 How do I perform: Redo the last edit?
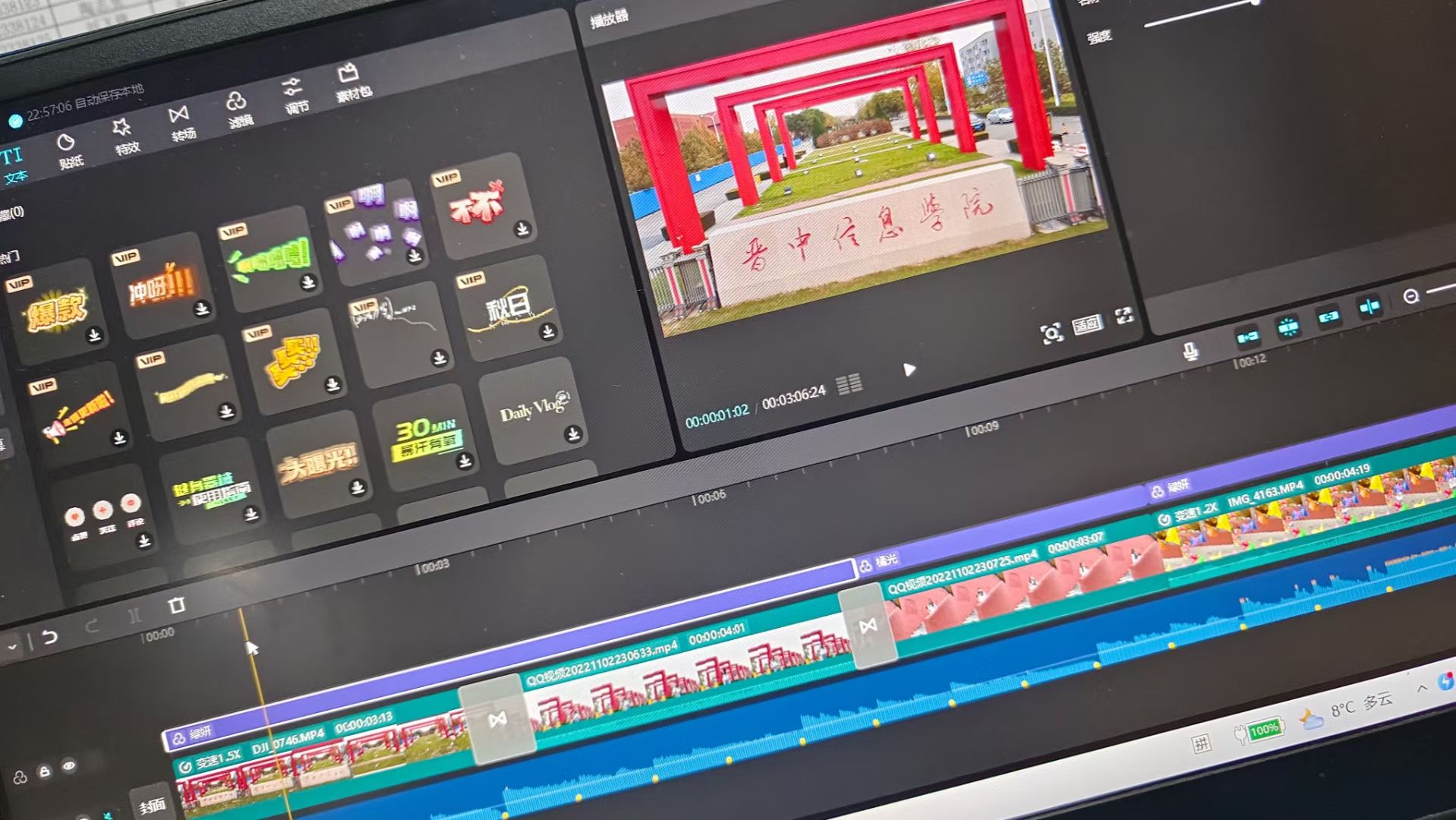[x=92, y=626]
